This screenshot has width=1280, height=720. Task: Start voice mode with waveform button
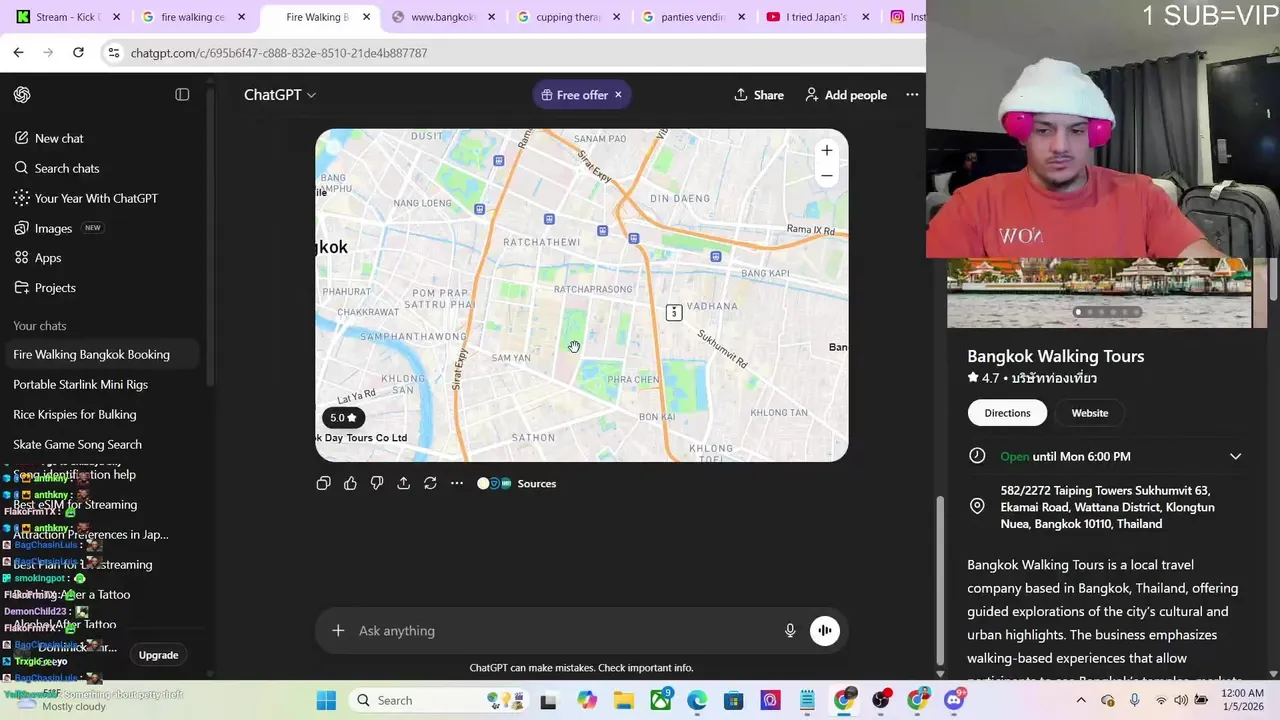tap(825, 631)
